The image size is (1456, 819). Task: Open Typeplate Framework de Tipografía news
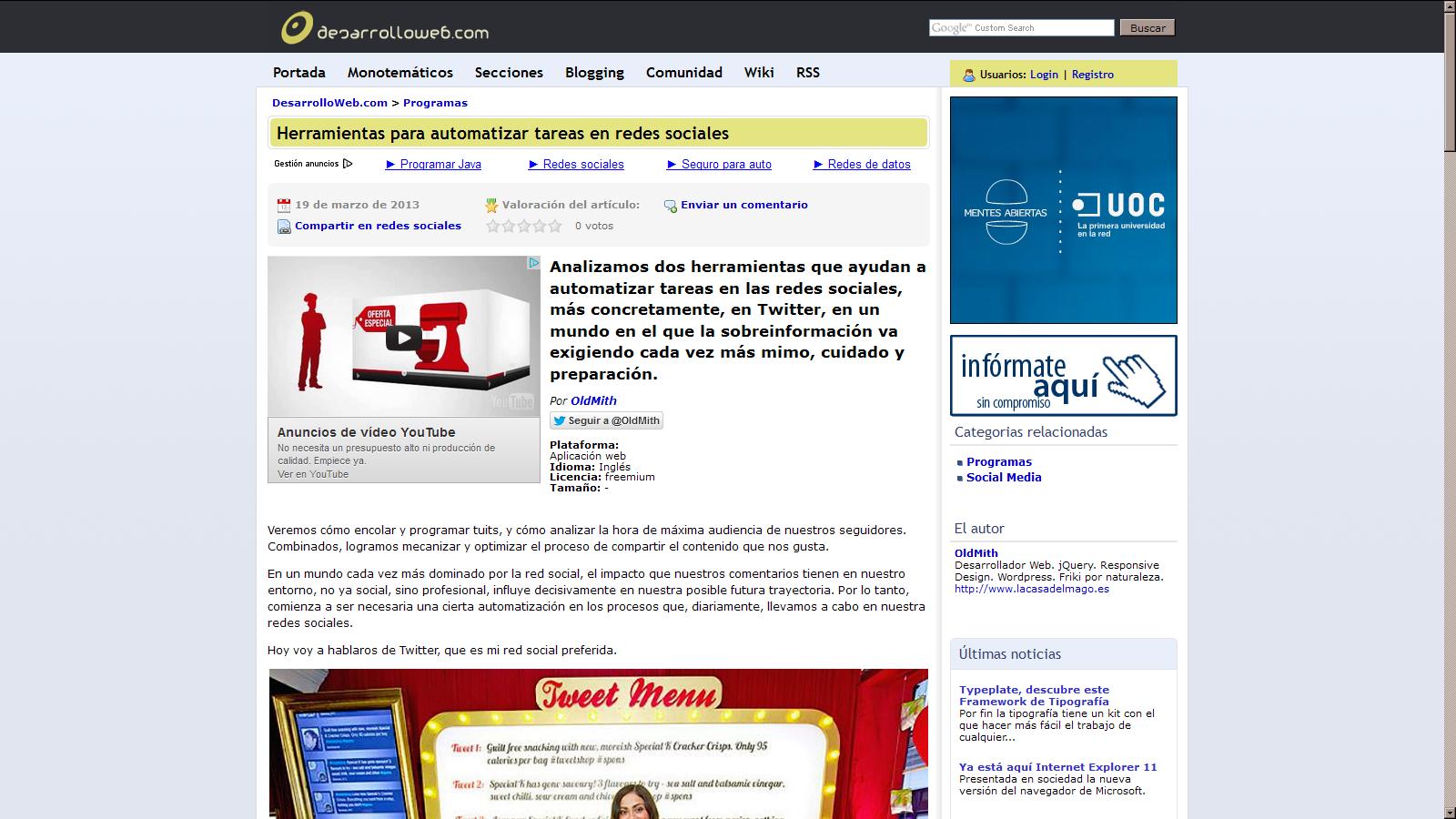click(x=1034, y=695)
